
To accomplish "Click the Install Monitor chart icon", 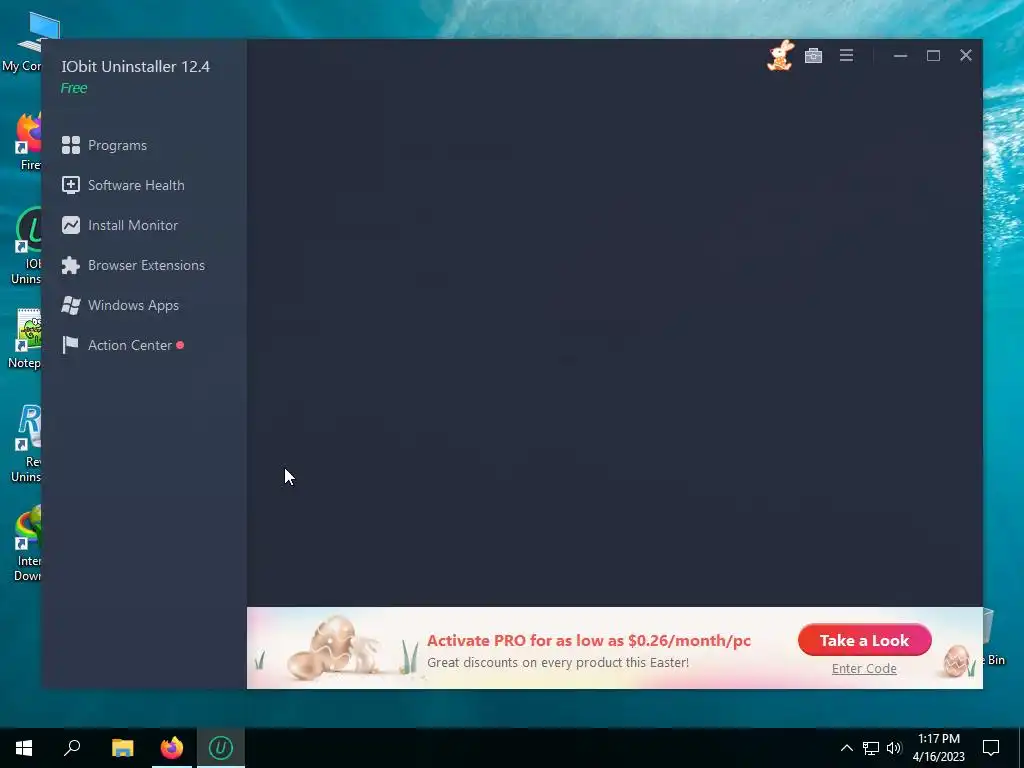I will [71, 225].
